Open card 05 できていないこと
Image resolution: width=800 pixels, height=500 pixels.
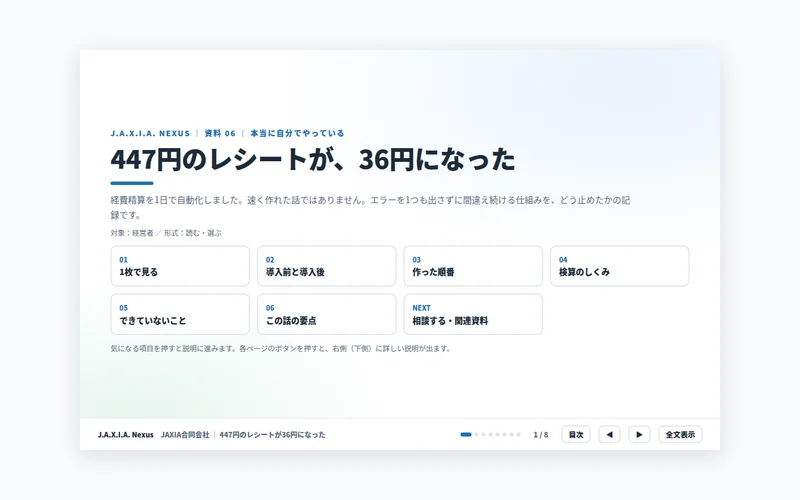(180, 314)
